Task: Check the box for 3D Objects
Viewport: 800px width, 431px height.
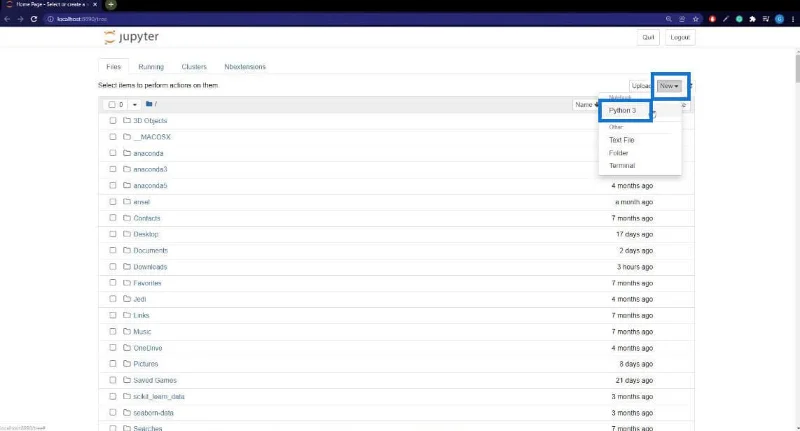Action: click(x=113, y=121)
